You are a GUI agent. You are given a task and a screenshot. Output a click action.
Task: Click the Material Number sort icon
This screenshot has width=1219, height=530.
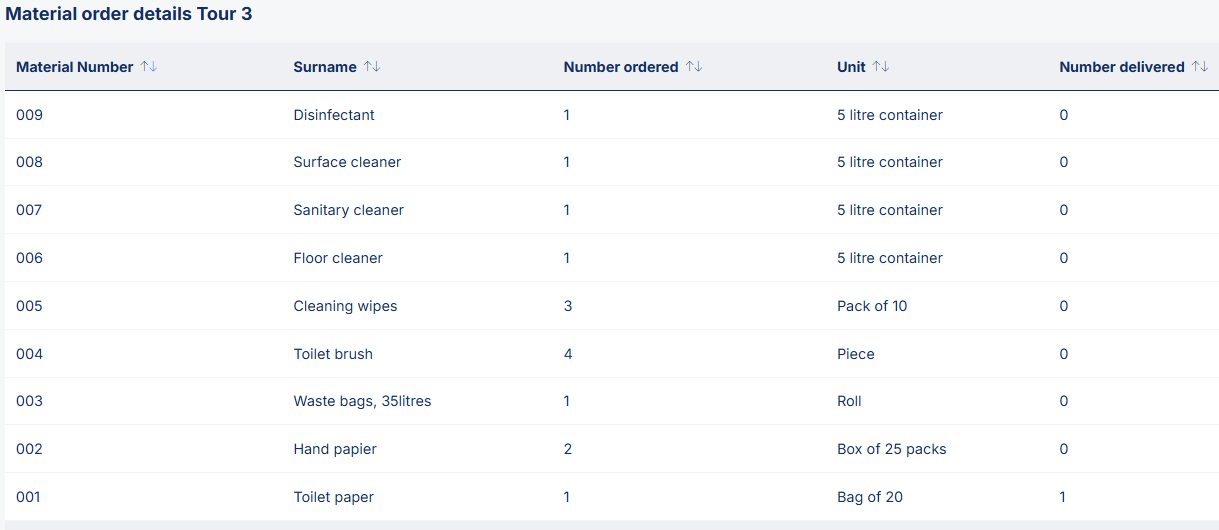[x=149, y=67]
